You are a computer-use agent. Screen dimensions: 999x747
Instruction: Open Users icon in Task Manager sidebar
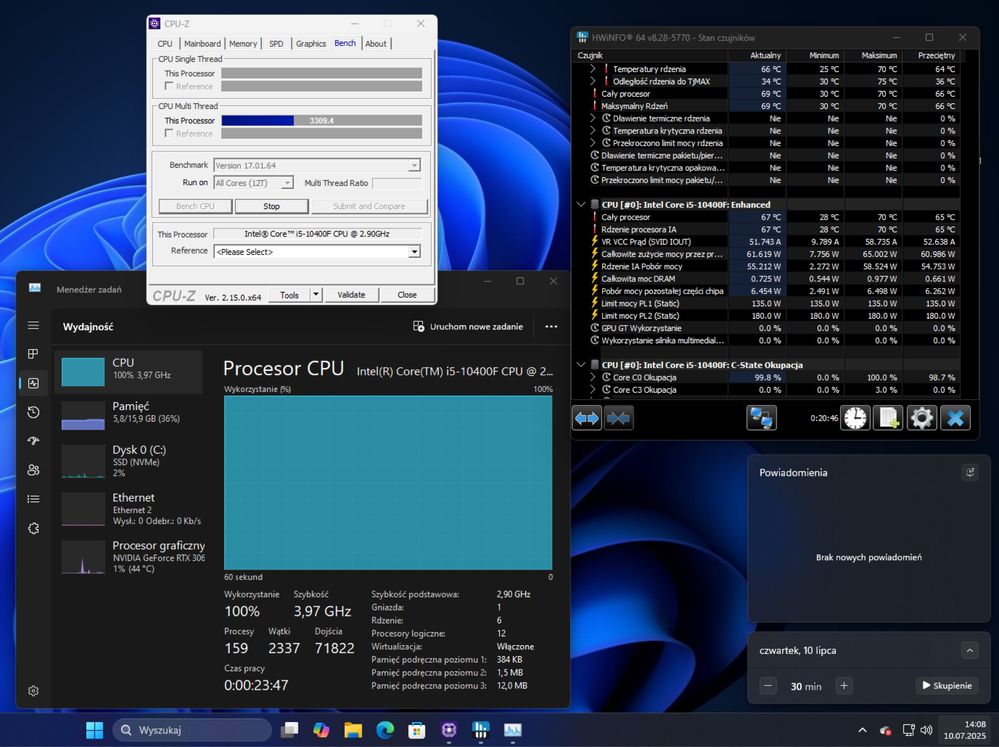tap(33, 470)
